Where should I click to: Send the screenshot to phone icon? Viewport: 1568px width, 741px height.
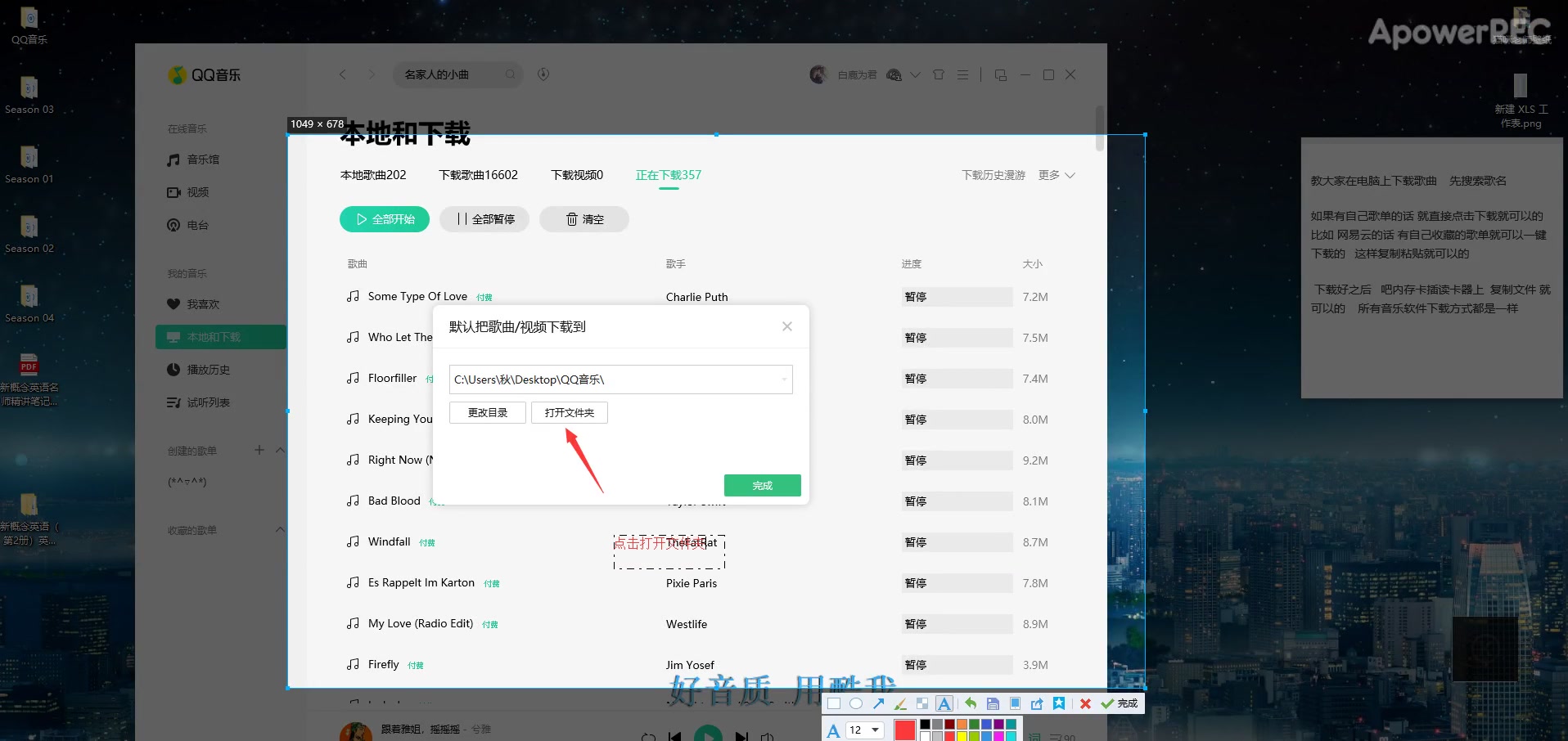[x=1015, y=703]
